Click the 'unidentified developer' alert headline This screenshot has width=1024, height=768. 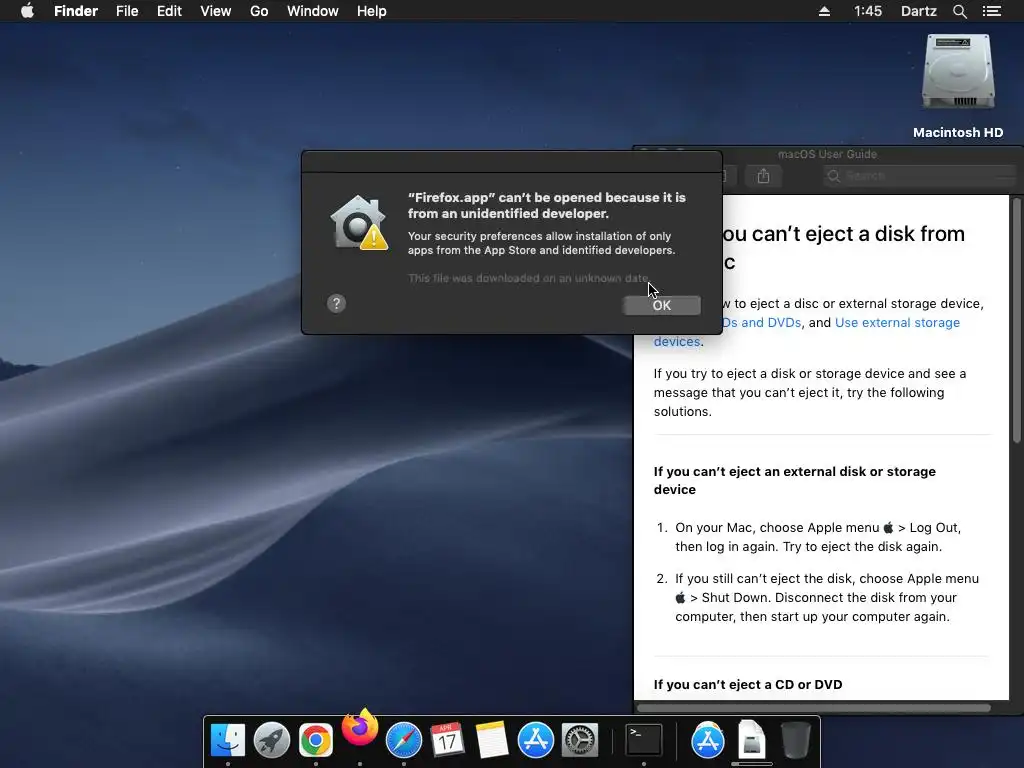[x=547, y=205]
